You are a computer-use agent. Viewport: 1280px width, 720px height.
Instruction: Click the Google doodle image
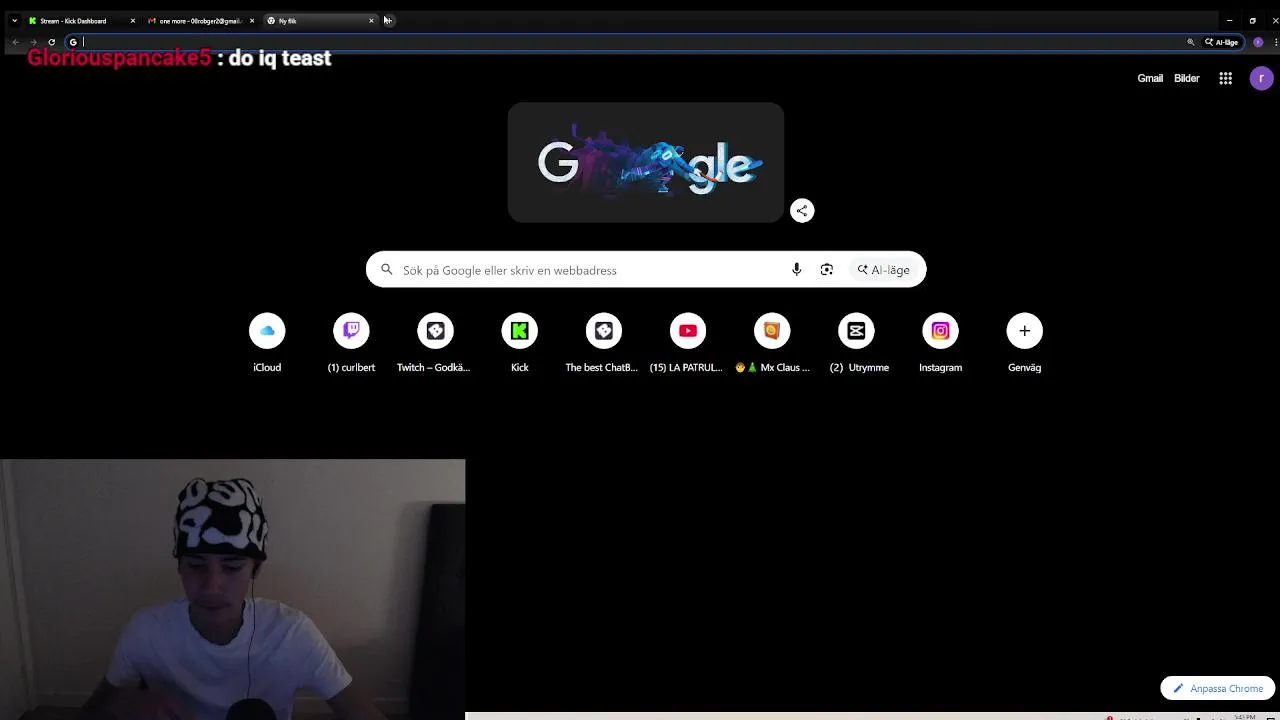point(646,162)
